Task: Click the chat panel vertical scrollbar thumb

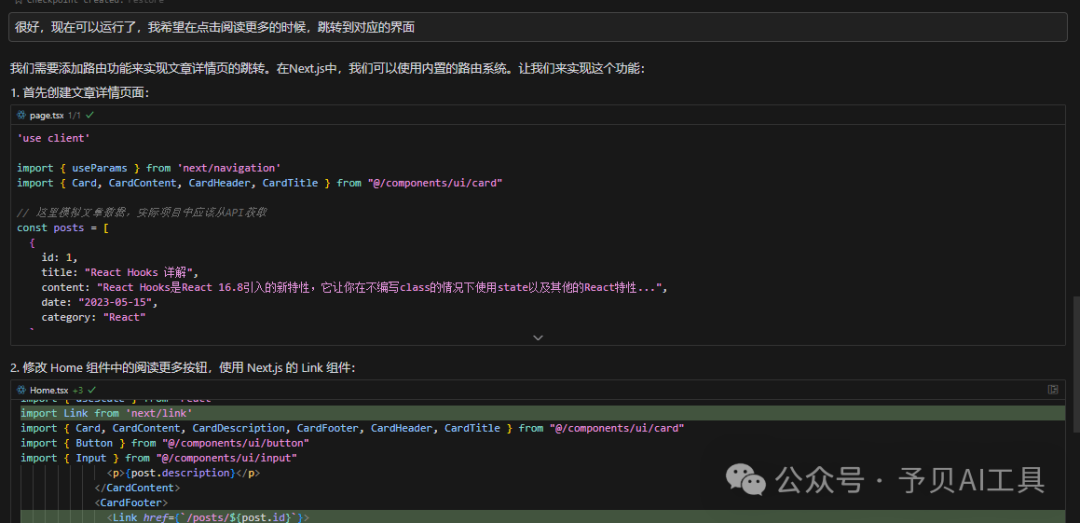Action: click(1076, 364)
